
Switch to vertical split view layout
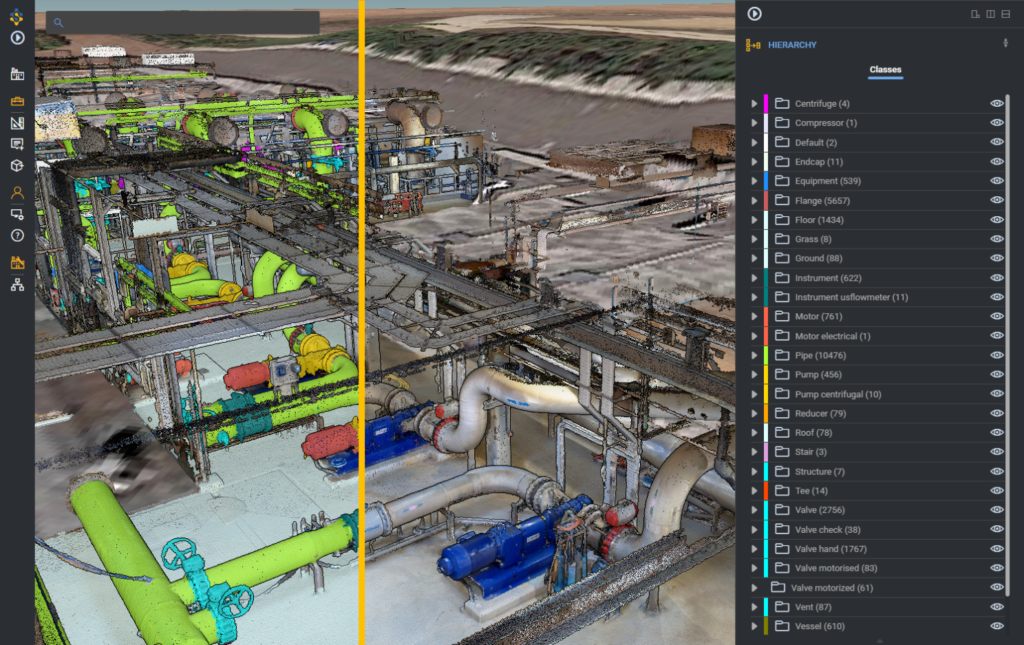coord(990,13)
